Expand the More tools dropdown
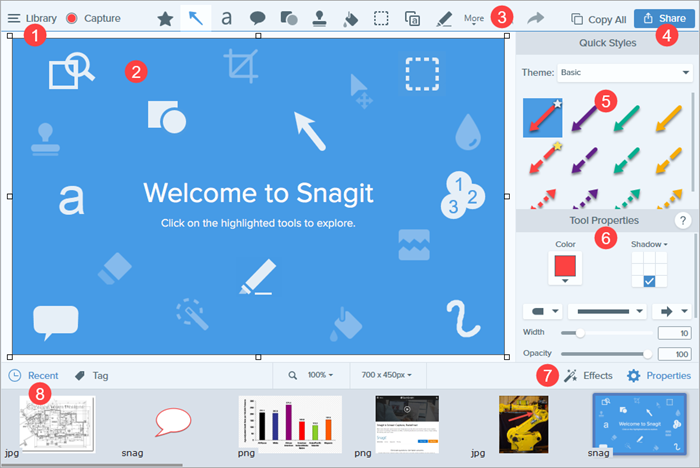 tap(475, 19)
